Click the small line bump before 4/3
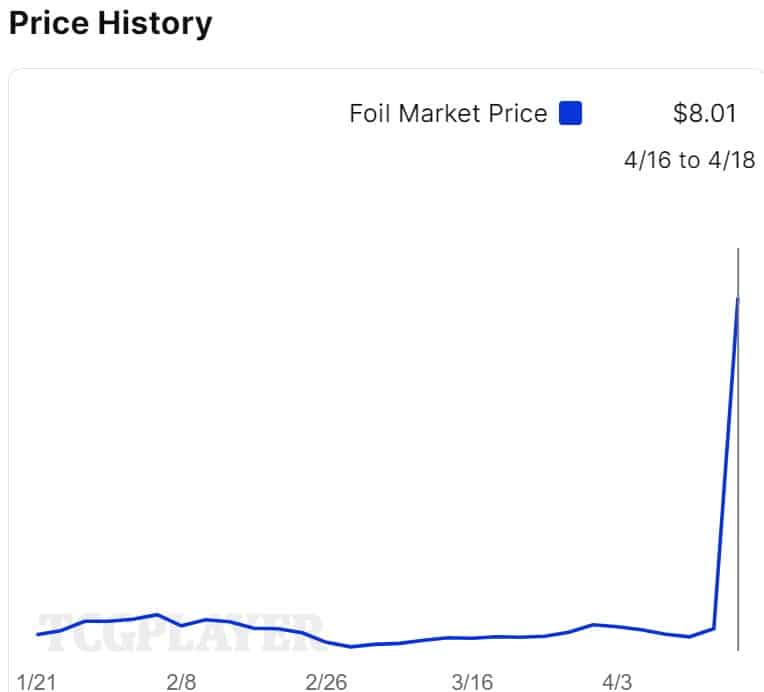 coord(594,624)
